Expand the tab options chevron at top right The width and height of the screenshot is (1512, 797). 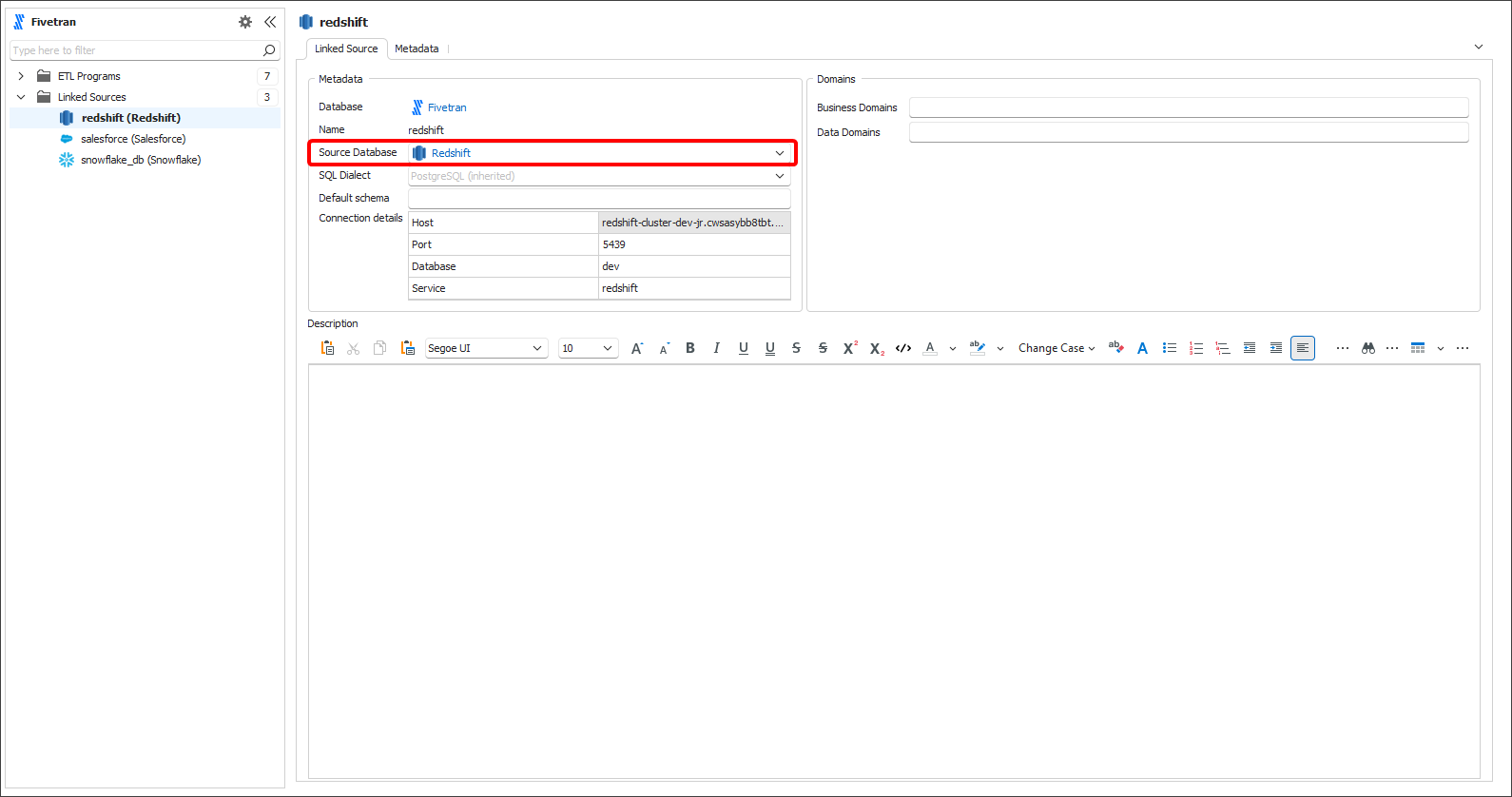point(1479,47)
